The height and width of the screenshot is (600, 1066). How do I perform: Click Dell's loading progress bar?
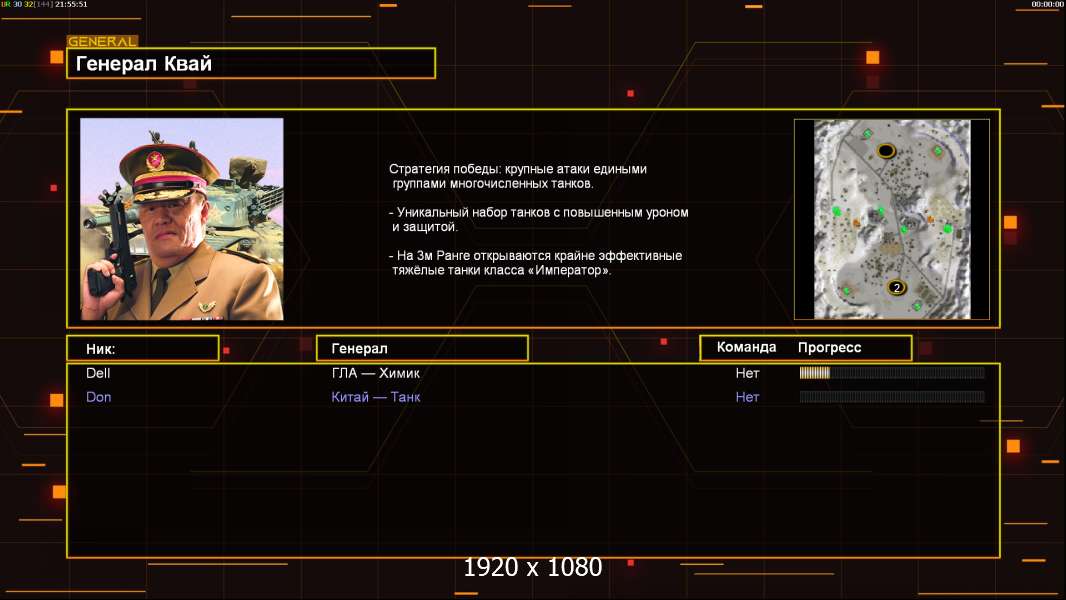click(892, 372)
